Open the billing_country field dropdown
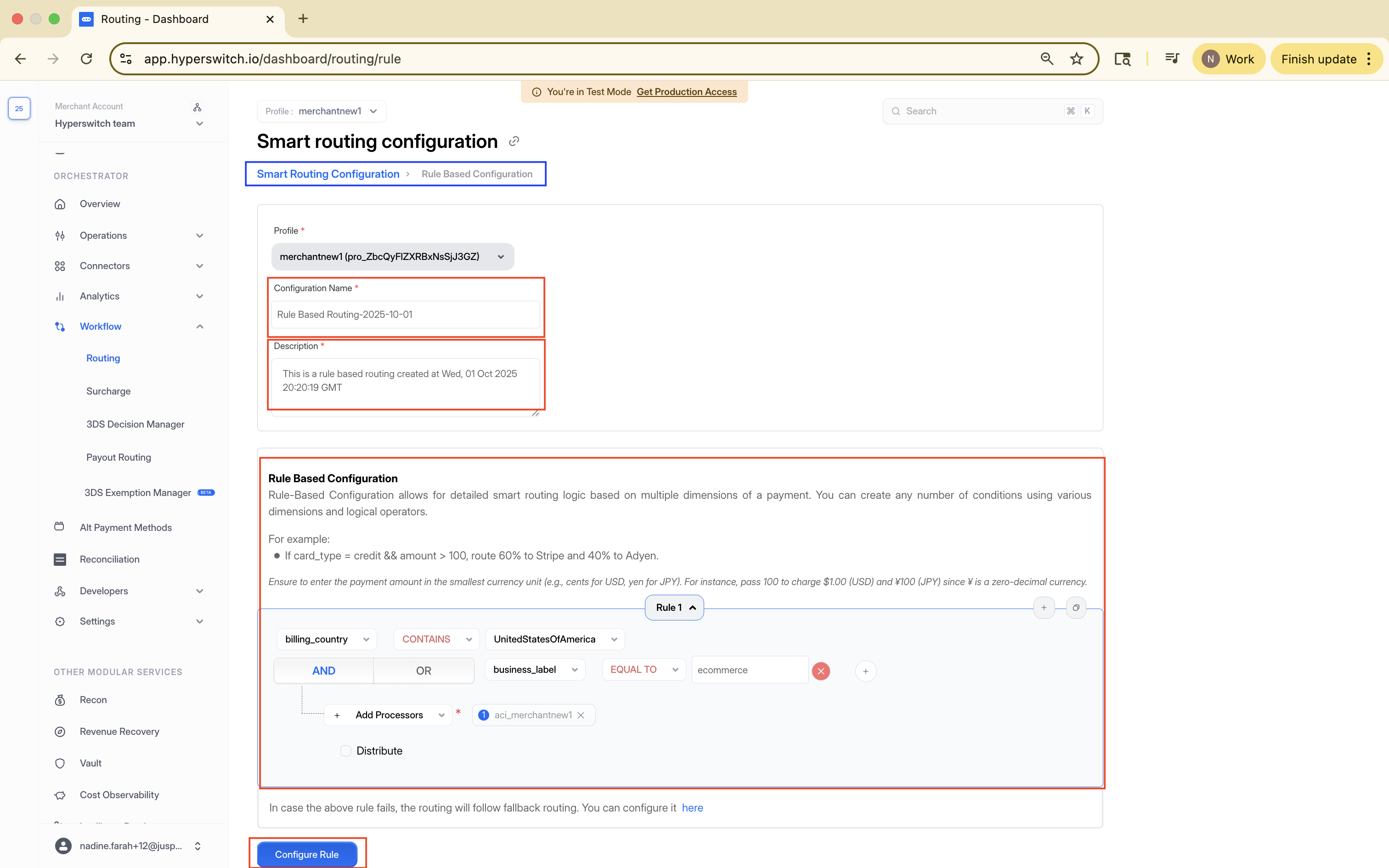This screenshot has height=868, width=1389. pyautogui.click(x=327, y=639)
